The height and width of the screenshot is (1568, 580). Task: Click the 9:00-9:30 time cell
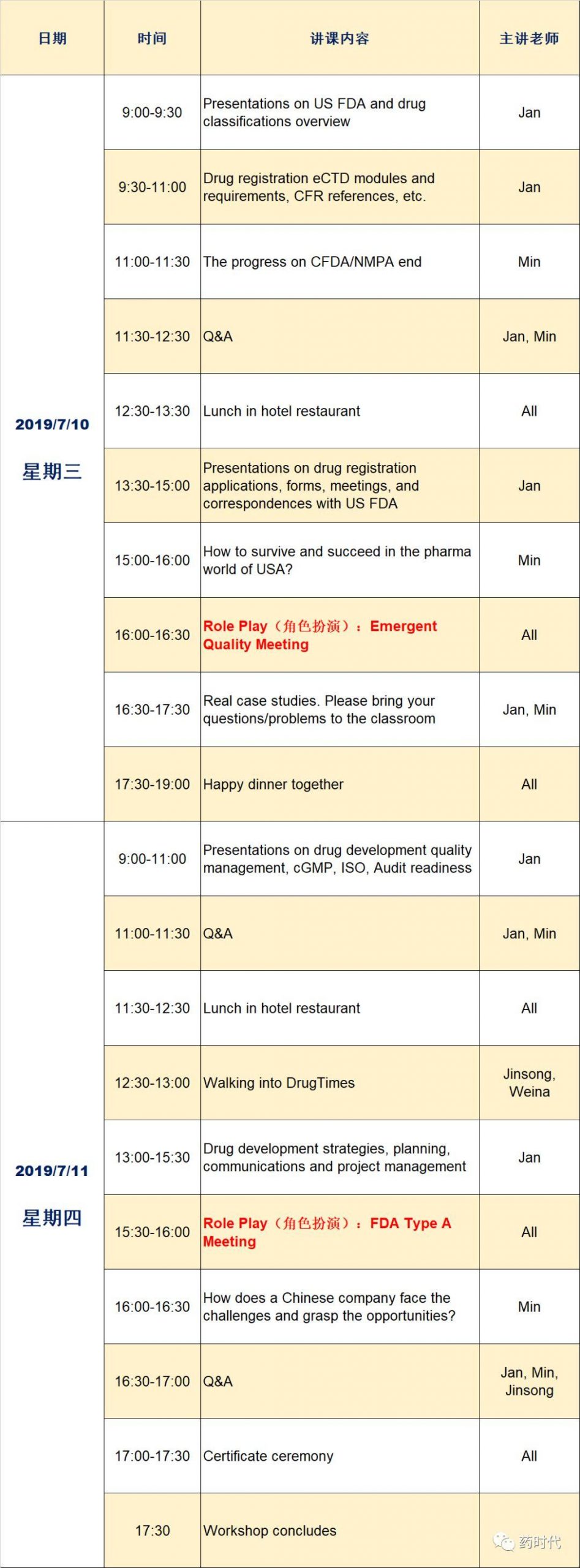point(152,113)
